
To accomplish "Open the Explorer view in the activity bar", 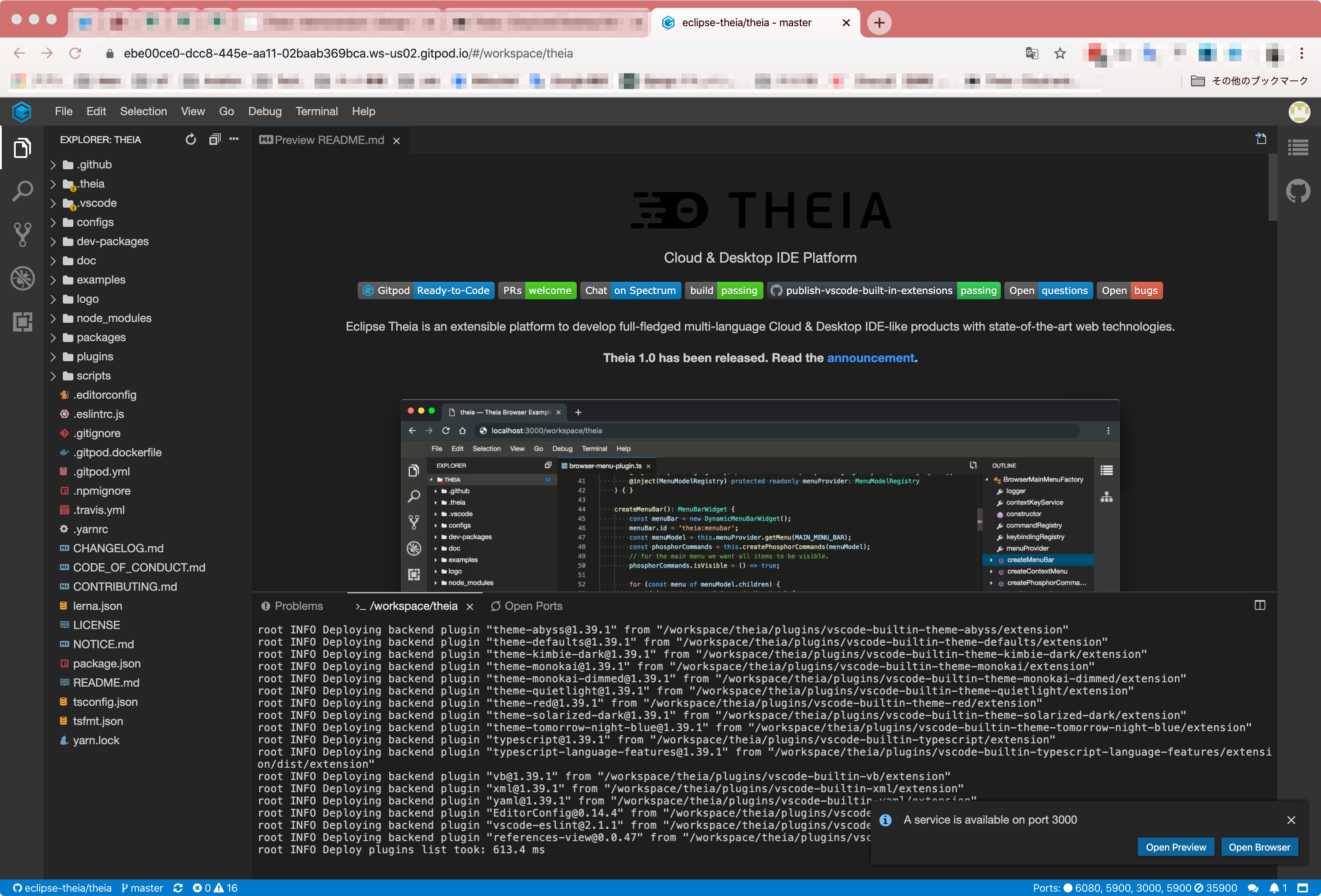I will tap(22, 148).
